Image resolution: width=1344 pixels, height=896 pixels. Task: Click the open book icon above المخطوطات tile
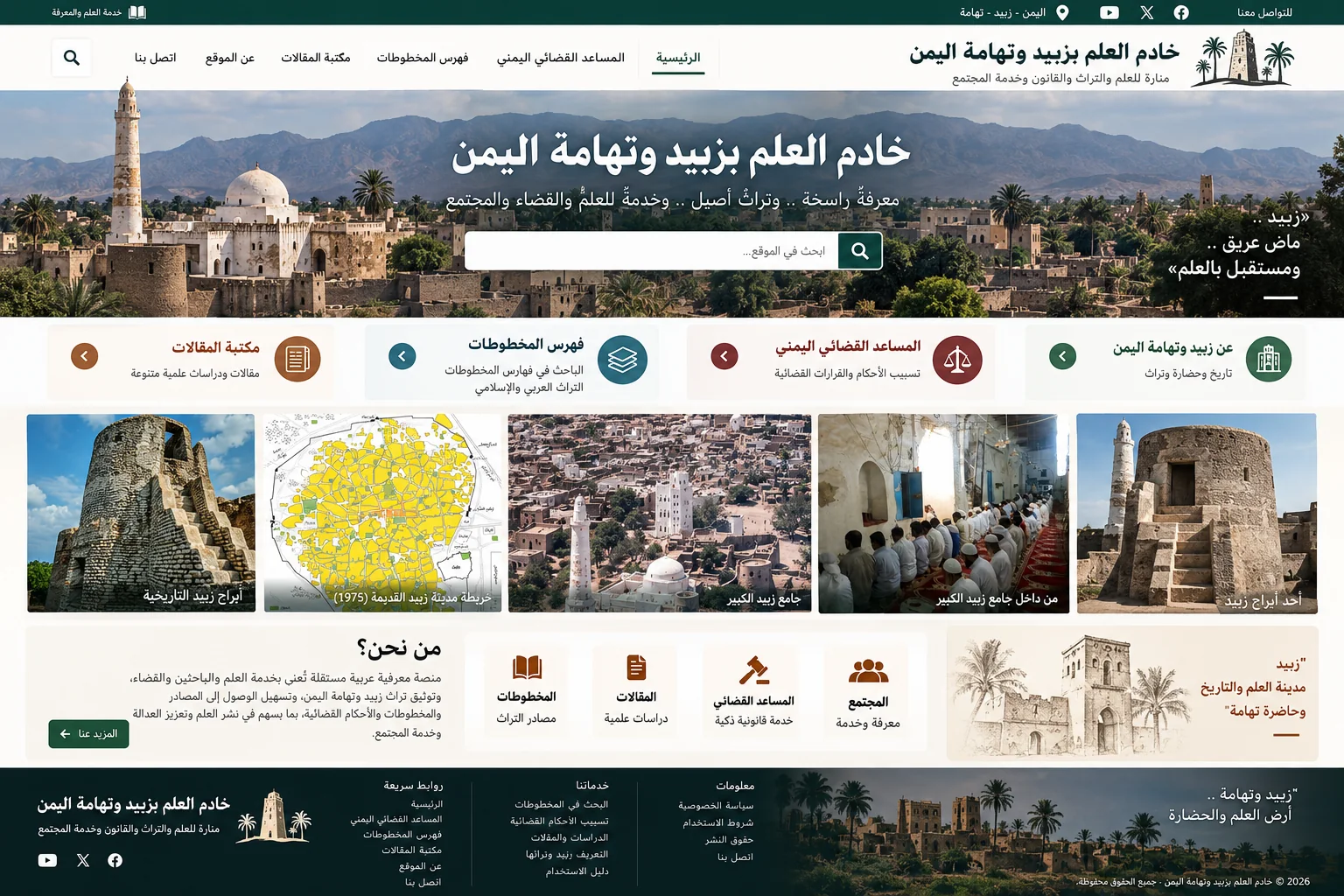[527, 668]
